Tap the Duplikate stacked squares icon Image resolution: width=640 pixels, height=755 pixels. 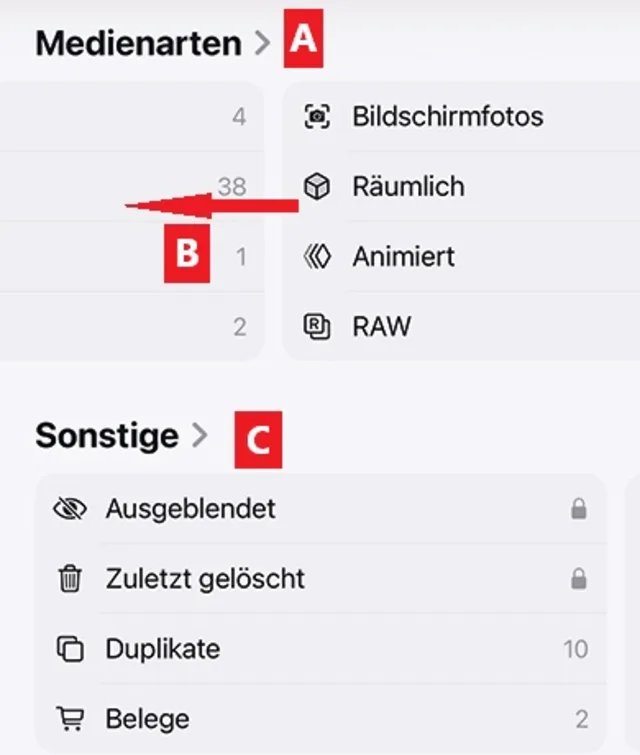pos(69,649)
